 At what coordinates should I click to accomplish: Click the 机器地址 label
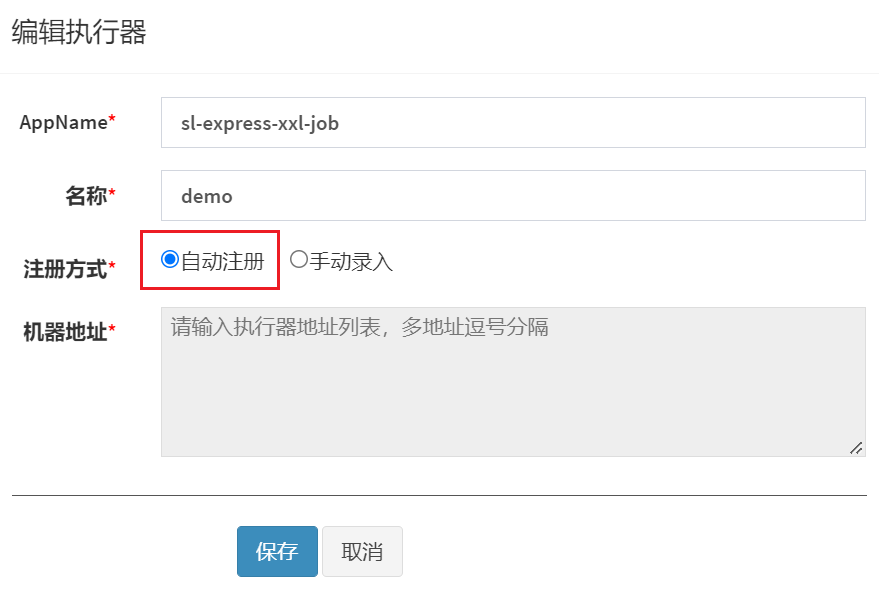click(x=65, y=331)
